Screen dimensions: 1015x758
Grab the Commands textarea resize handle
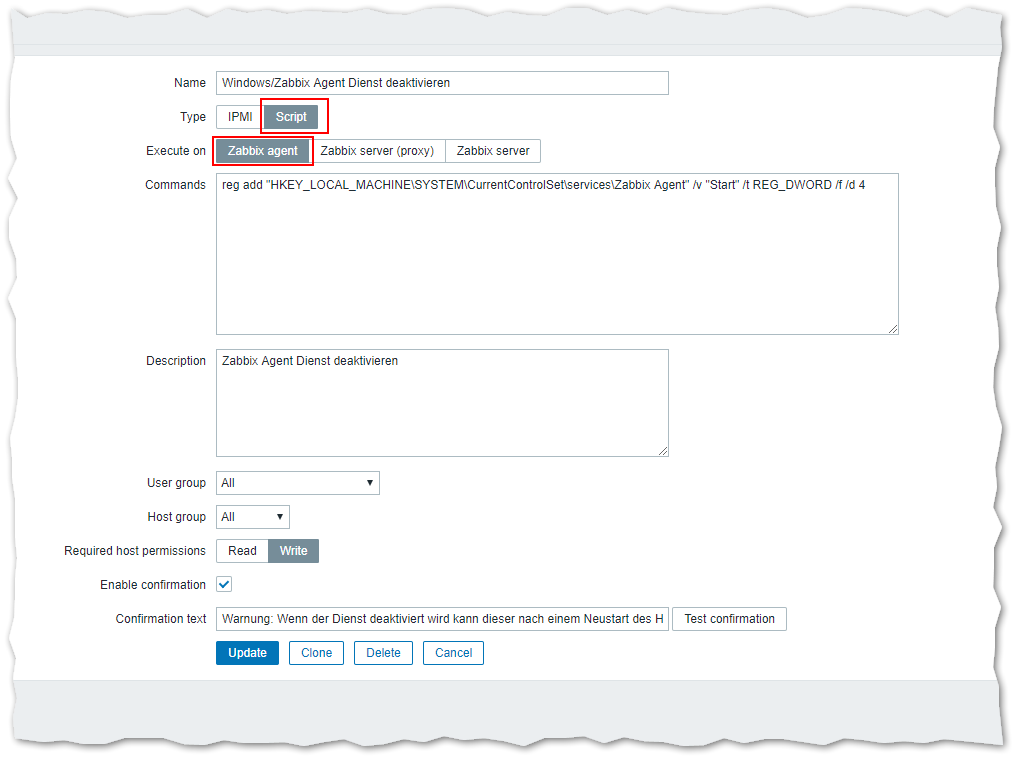(893, 329)
